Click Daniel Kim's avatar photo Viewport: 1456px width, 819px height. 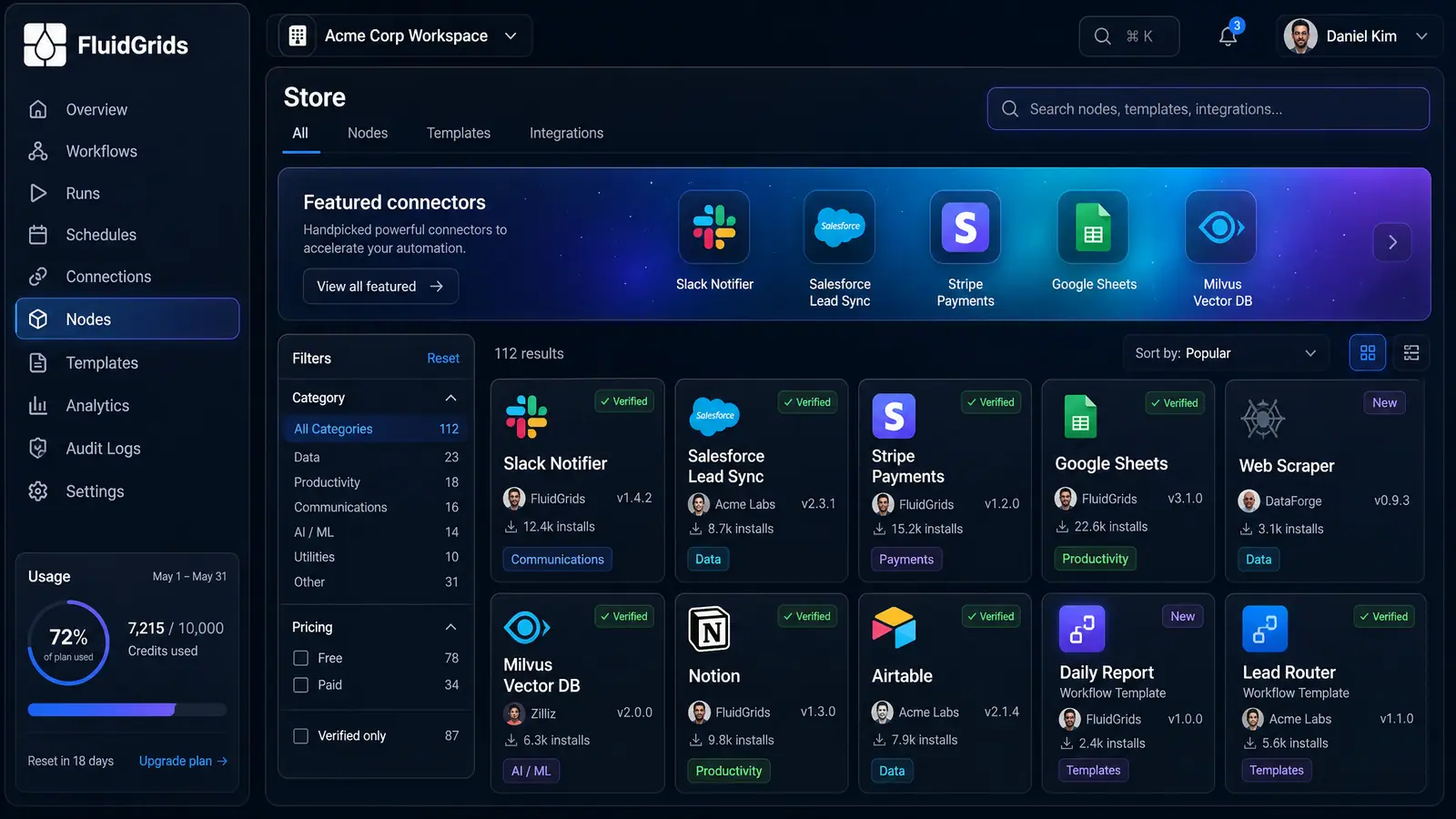click(x=1300, y=36)
